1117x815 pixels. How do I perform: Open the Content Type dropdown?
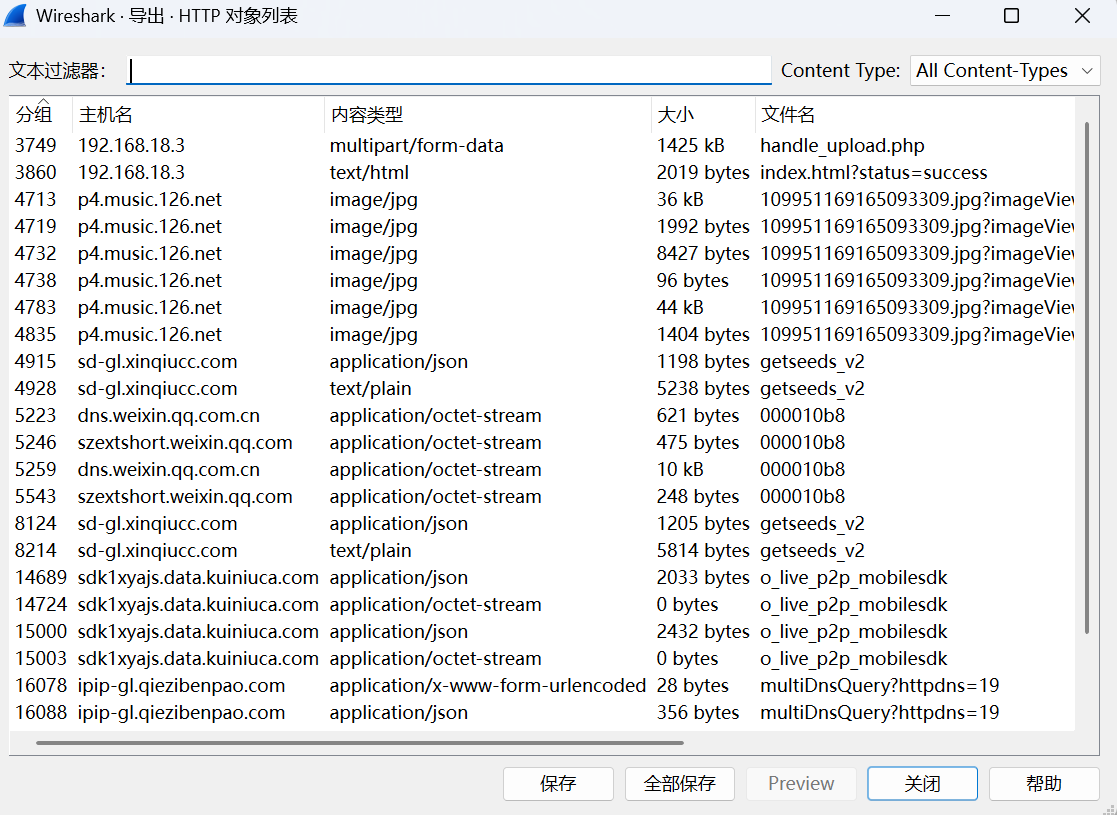[1004, 71]
